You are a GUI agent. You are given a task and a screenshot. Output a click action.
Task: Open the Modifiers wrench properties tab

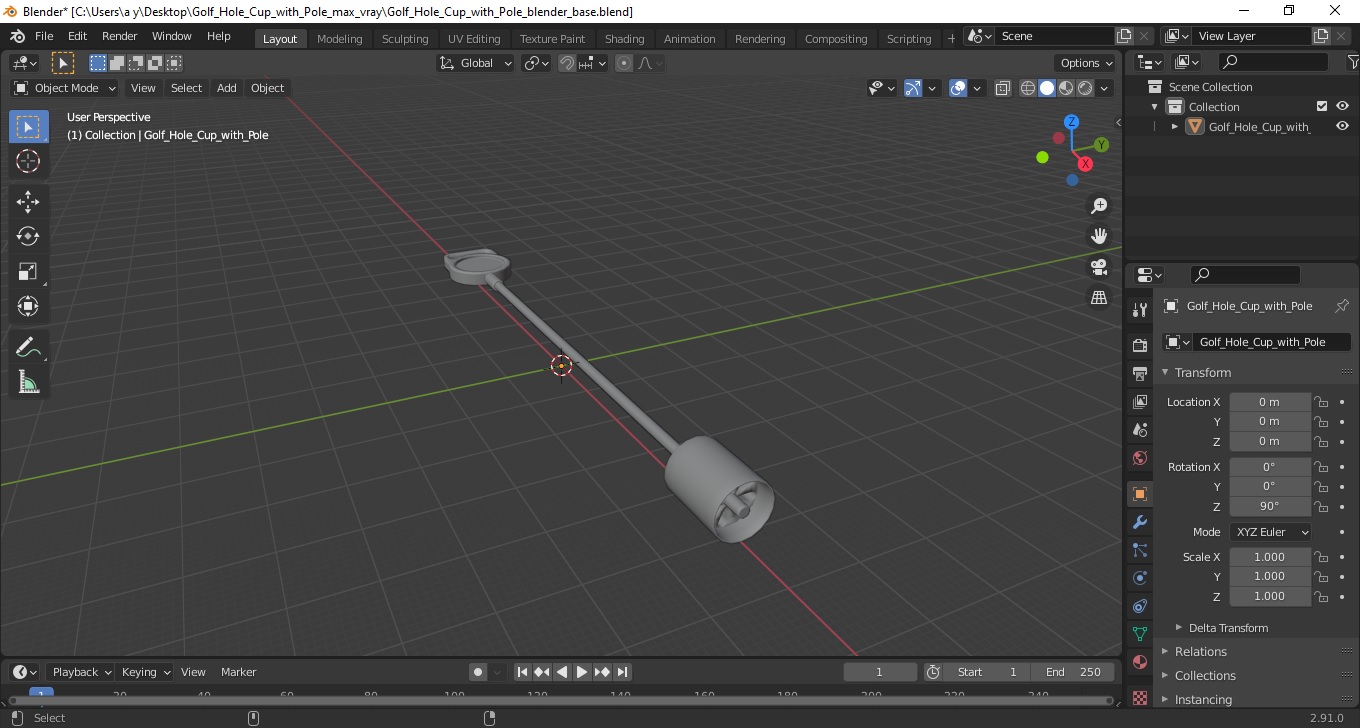click(1139, 522)
